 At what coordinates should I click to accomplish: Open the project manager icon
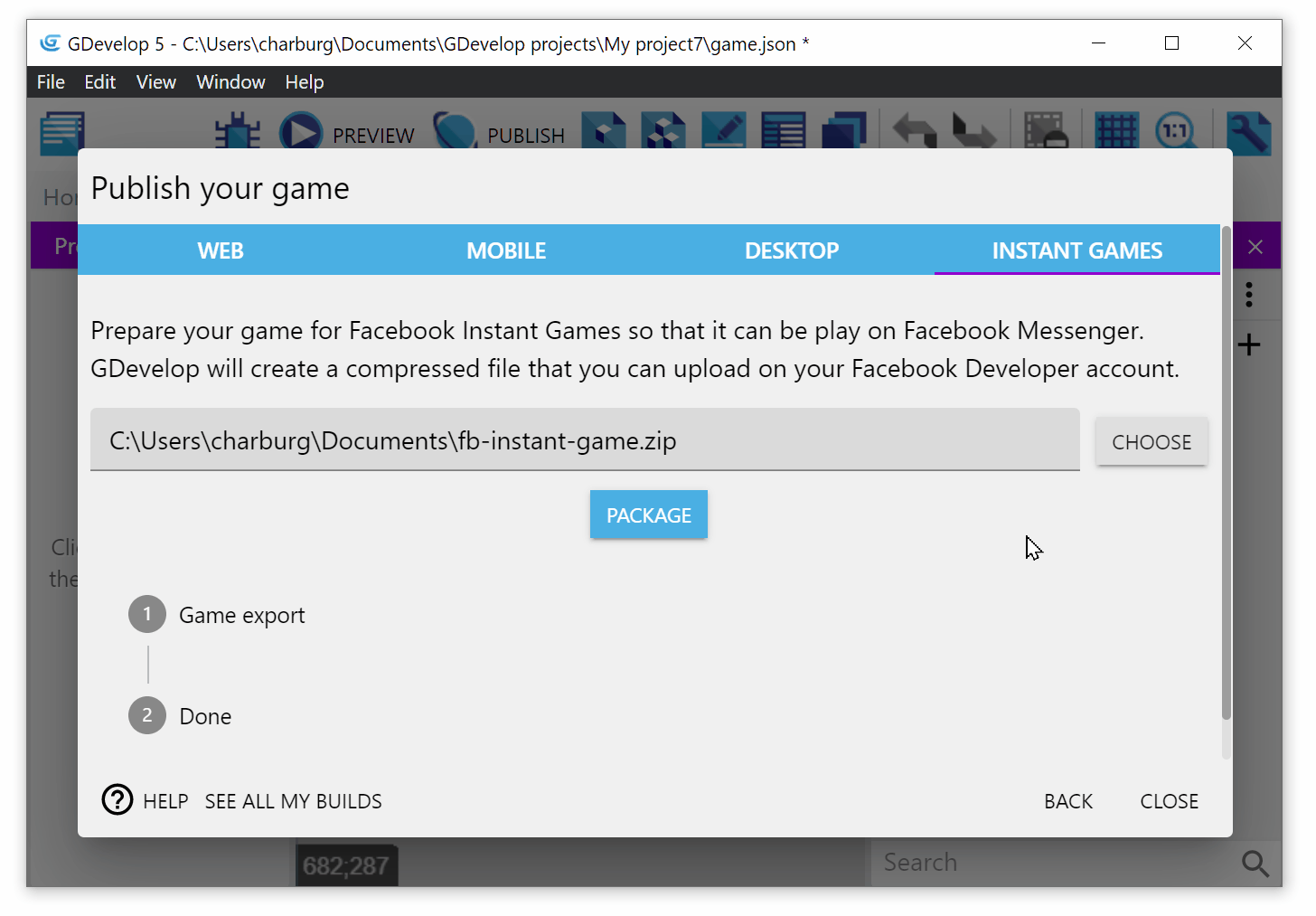pyautogui.click(x=61, y=131)
